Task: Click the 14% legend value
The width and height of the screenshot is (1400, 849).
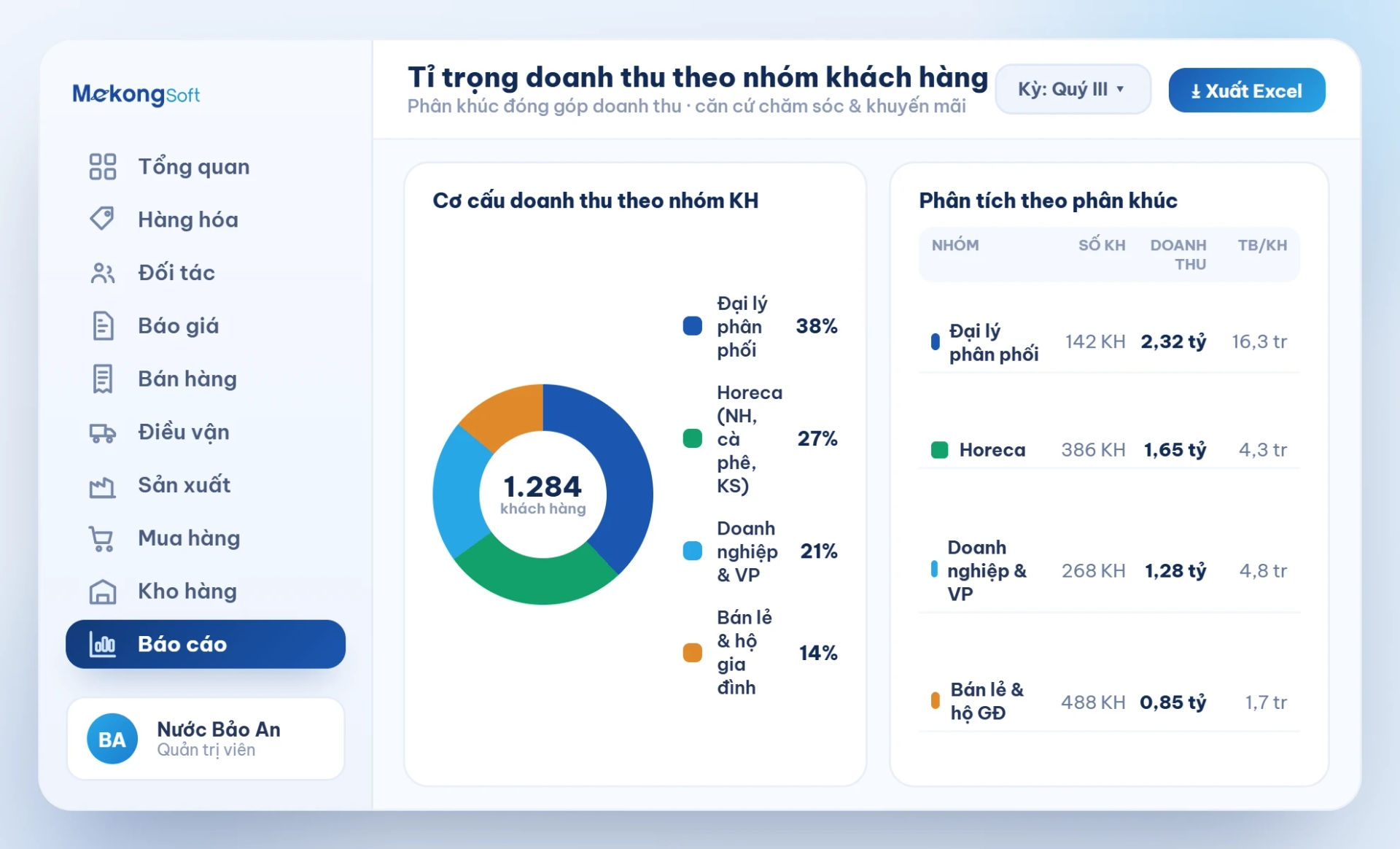Action: pyautogui.click(x=818, y=653)
